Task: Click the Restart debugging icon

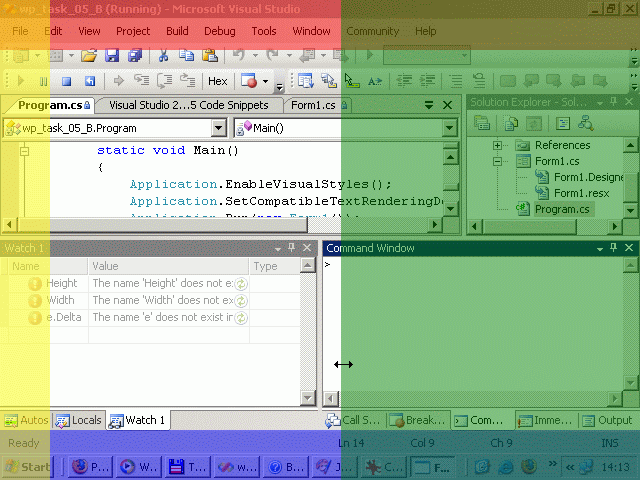Action: (89, 81)
